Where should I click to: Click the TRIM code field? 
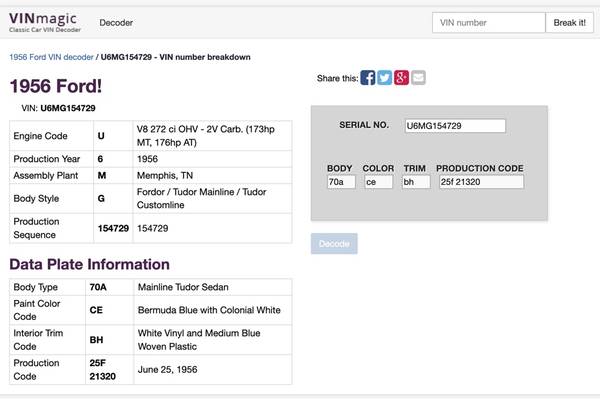point(416,182)
